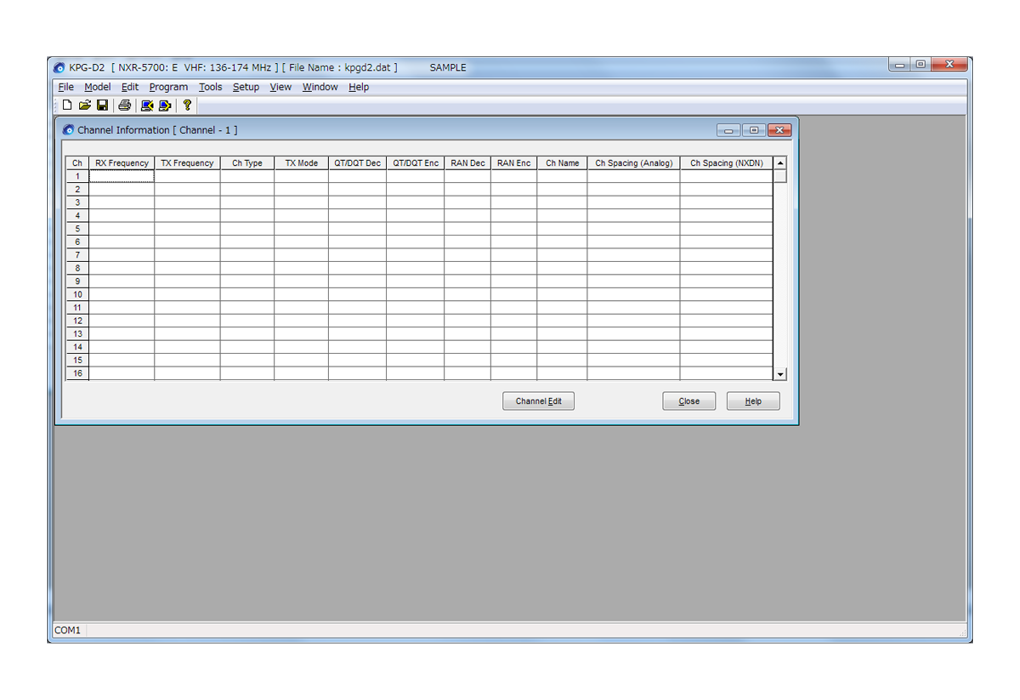Open the Program menu
This screenshot has width=1020, height=700.
click(168, 87)
